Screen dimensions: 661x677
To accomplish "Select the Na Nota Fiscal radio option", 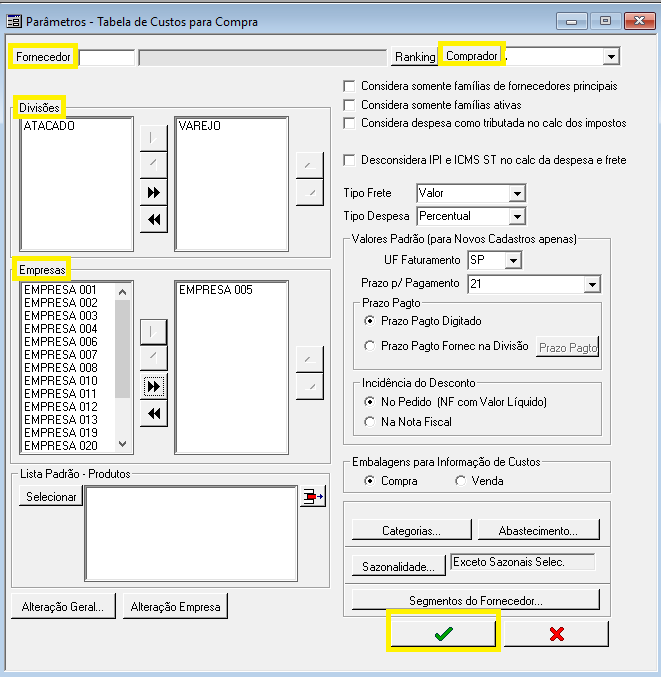I will point(370,422).
